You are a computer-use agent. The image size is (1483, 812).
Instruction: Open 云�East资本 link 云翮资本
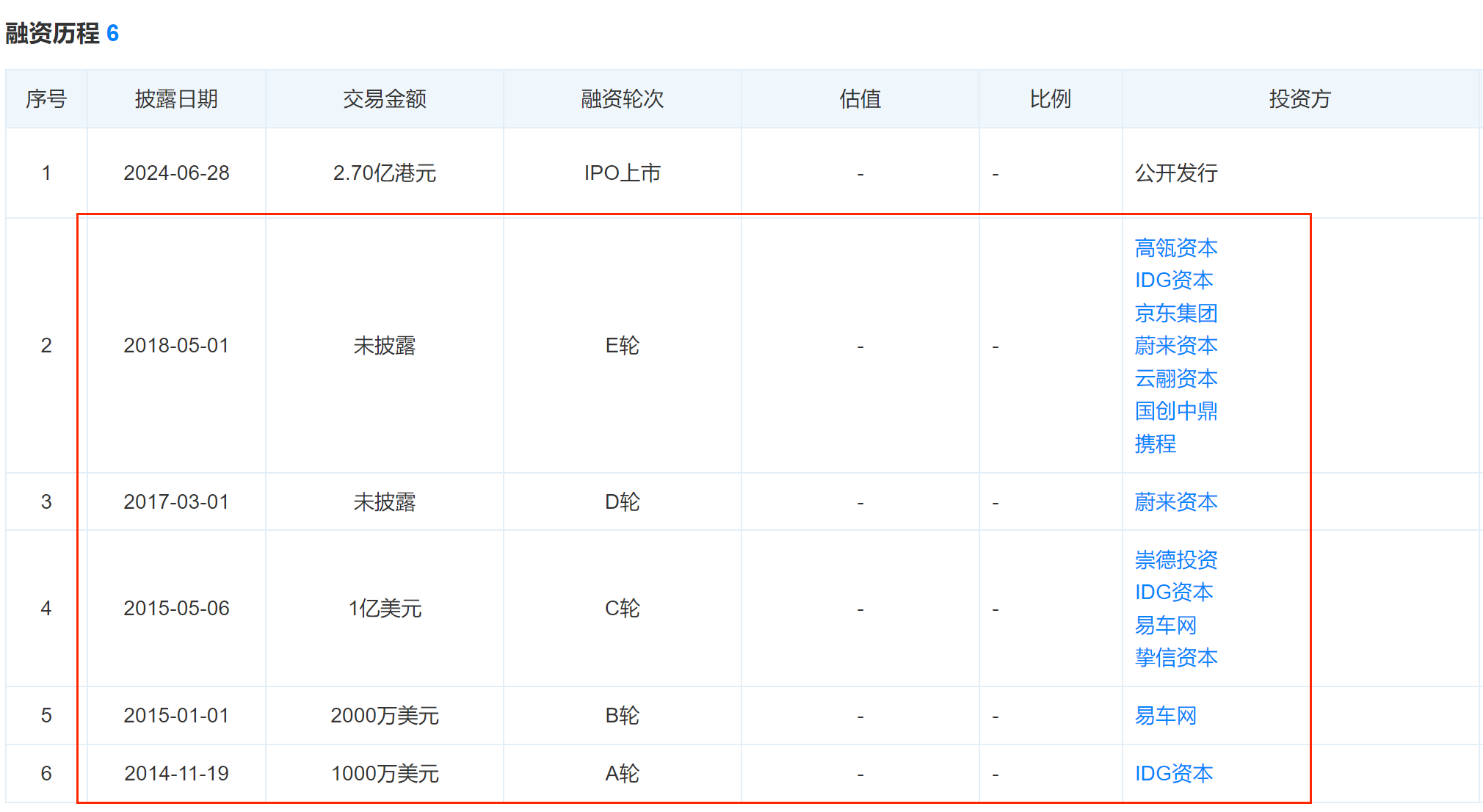coord(1175,379)
